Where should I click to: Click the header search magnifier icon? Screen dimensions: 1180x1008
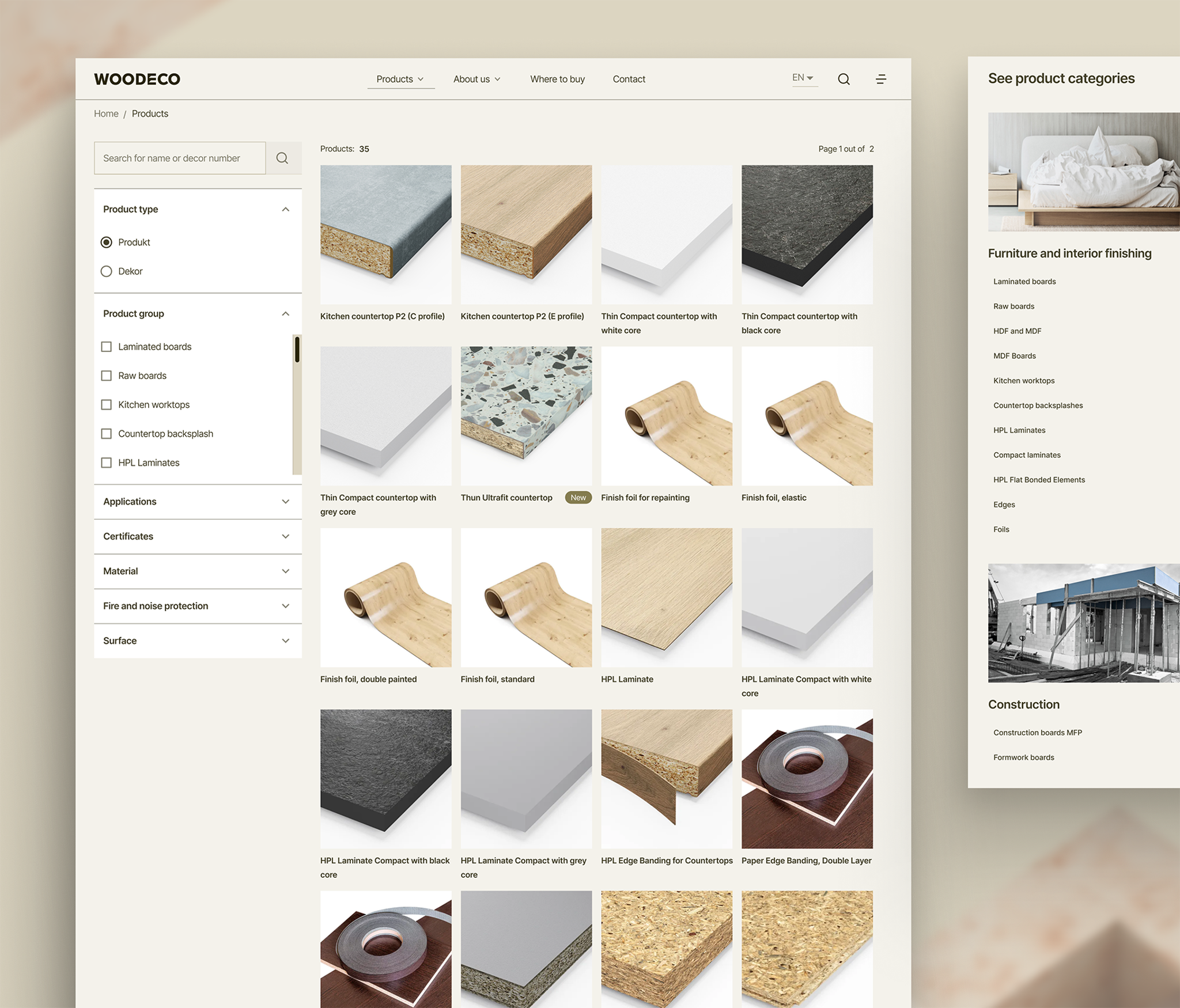tap(844, 79)
